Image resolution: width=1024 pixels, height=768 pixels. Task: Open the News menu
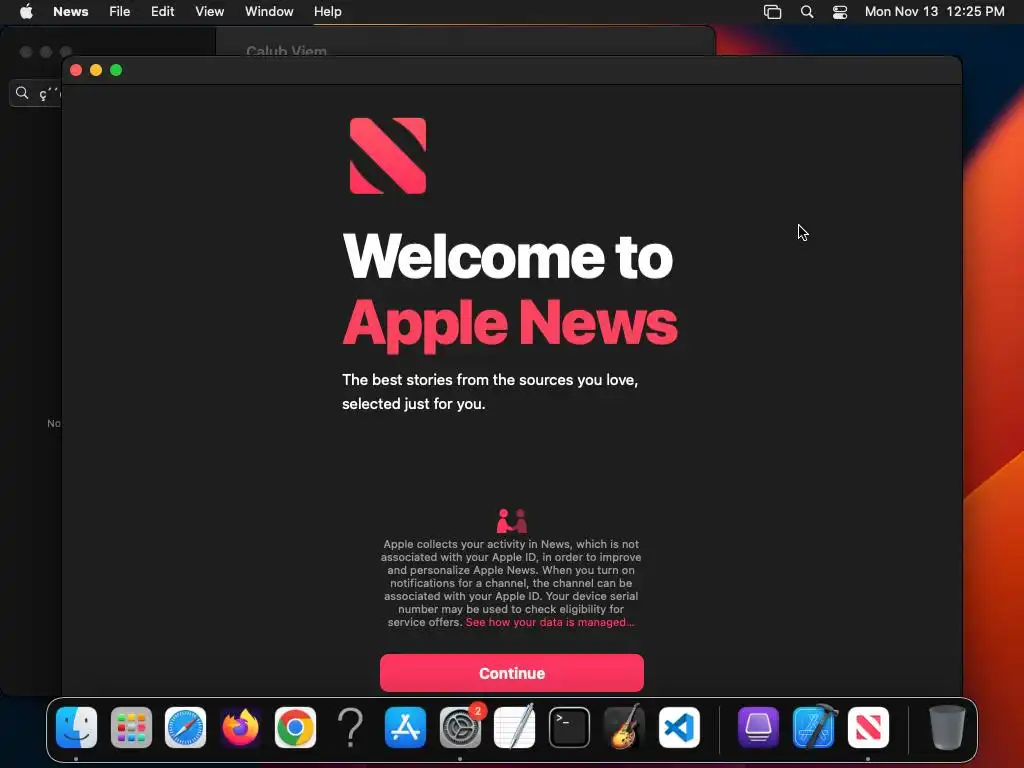[x=71, y=12]
